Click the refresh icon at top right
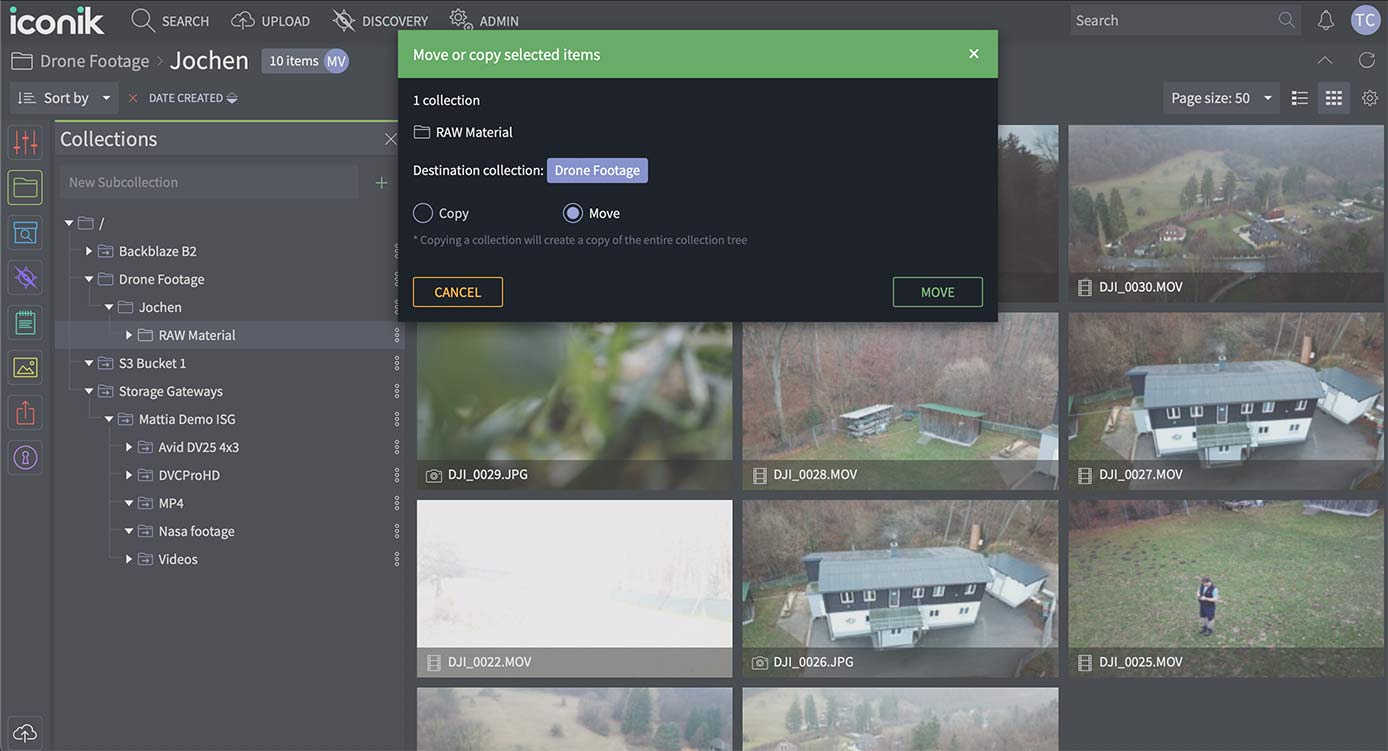Screen dimensions: 1388x751 [1367, 60]
